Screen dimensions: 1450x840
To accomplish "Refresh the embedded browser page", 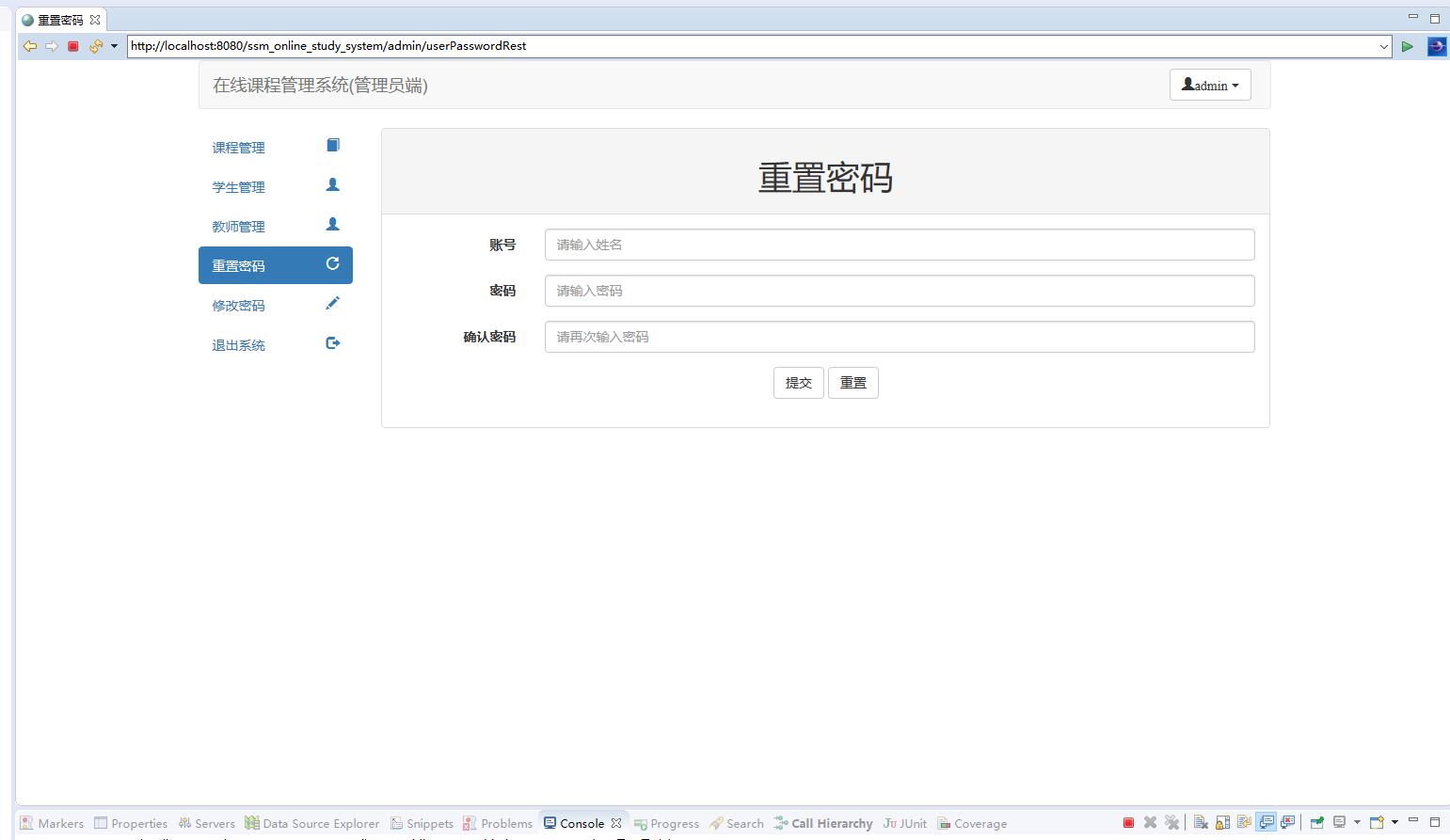I will pyautogui.click(x=95, y=45).
